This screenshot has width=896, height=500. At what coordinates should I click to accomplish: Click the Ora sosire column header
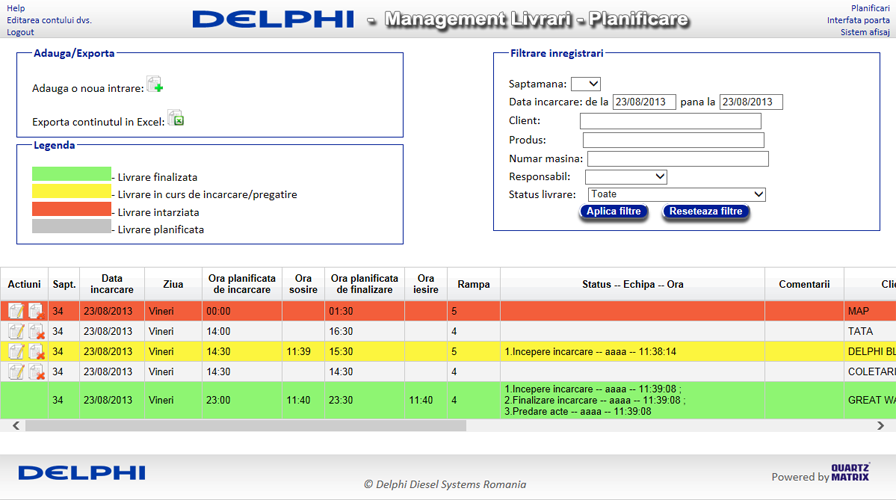(303, 284)
